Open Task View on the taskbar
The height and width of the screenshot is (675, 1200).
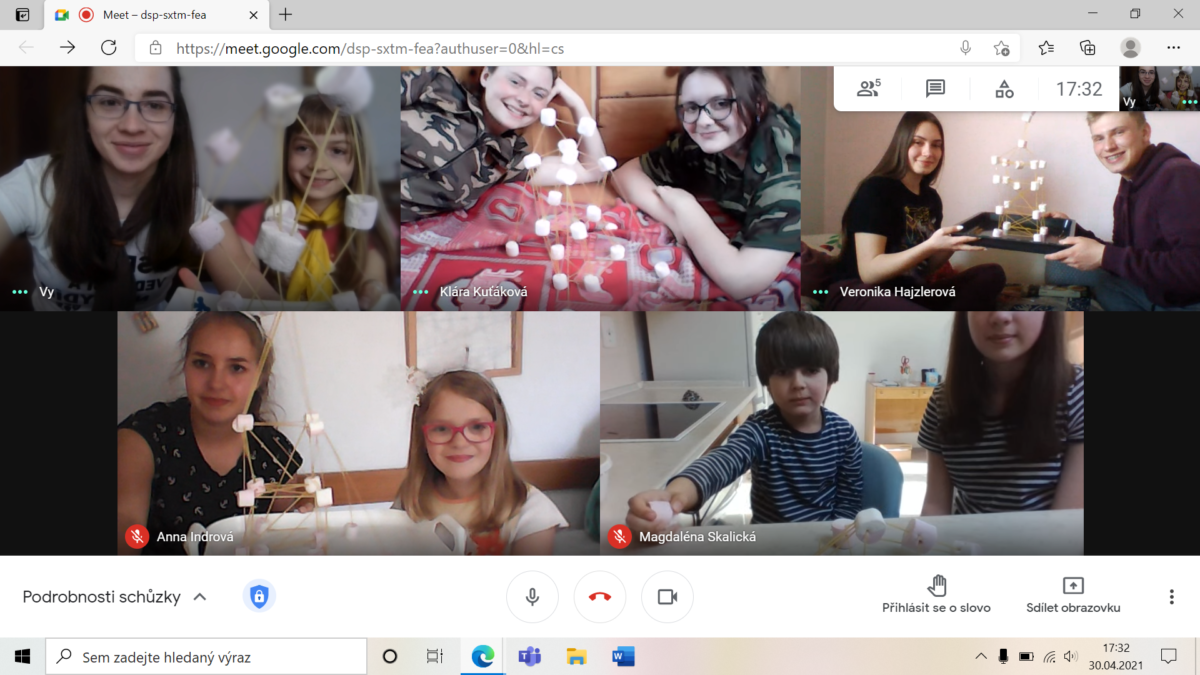435,656
